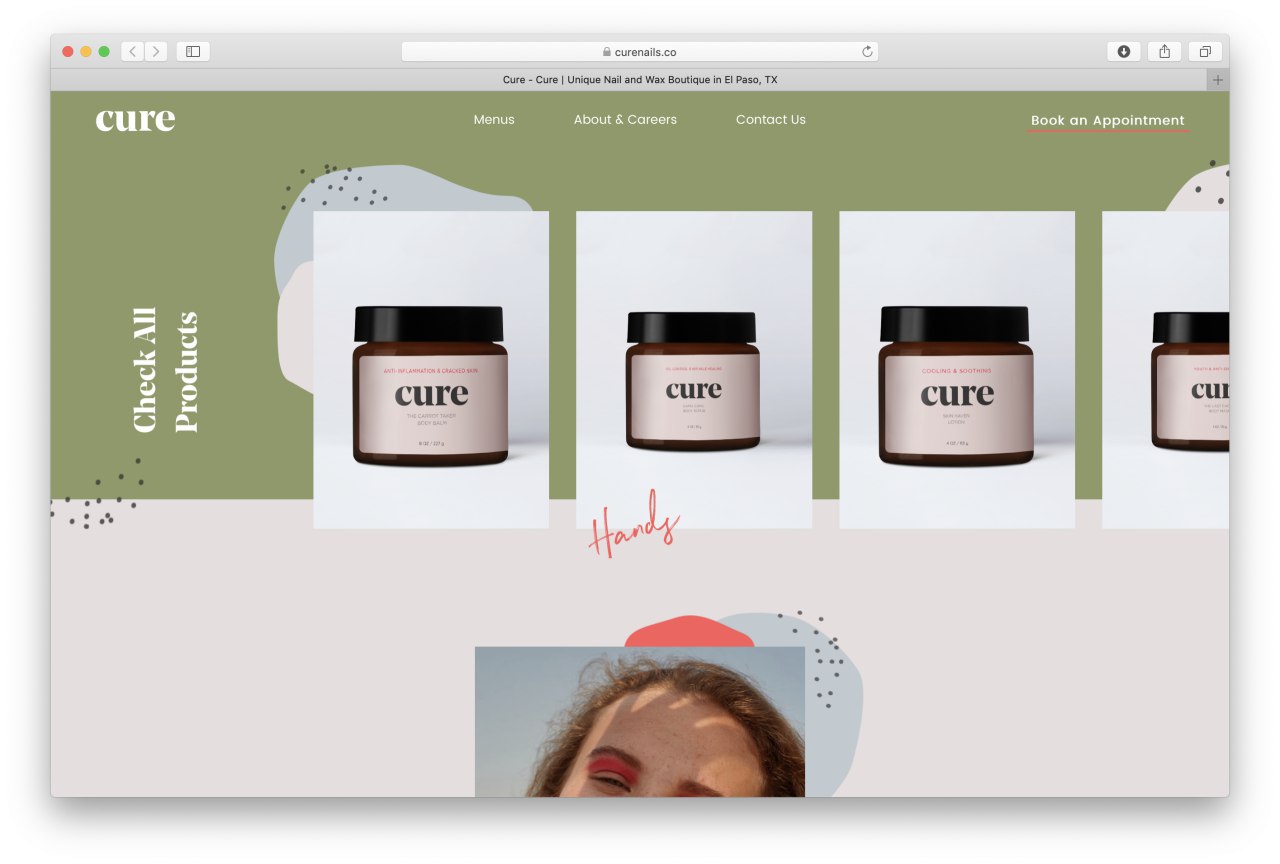Reload the page using the refresh icon
Image resolution: width=1280 pixels, height=864 pixels.
point(867,51)
